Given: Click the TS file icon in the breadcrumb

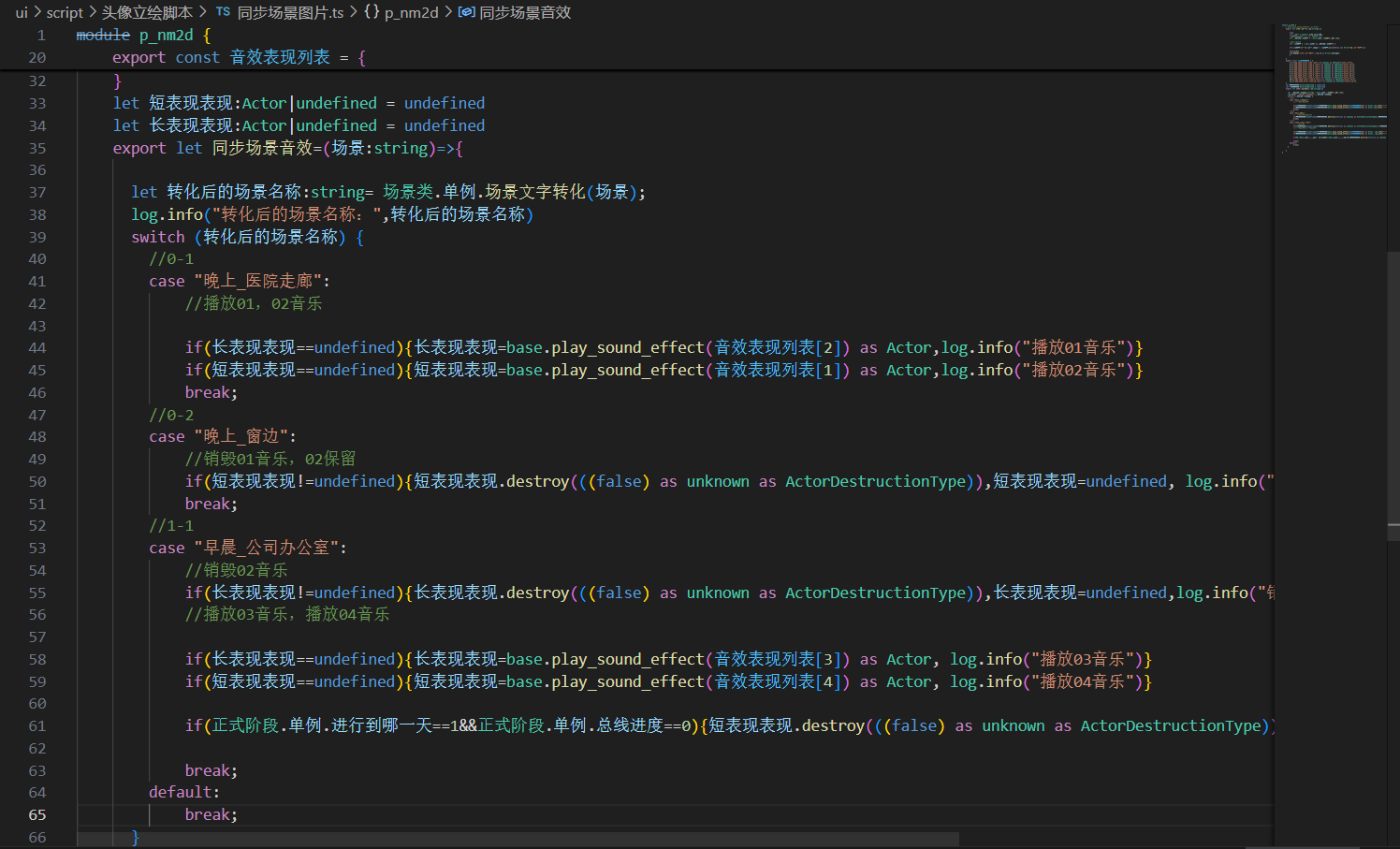Looking at the screenshot, I should point(223,12).
